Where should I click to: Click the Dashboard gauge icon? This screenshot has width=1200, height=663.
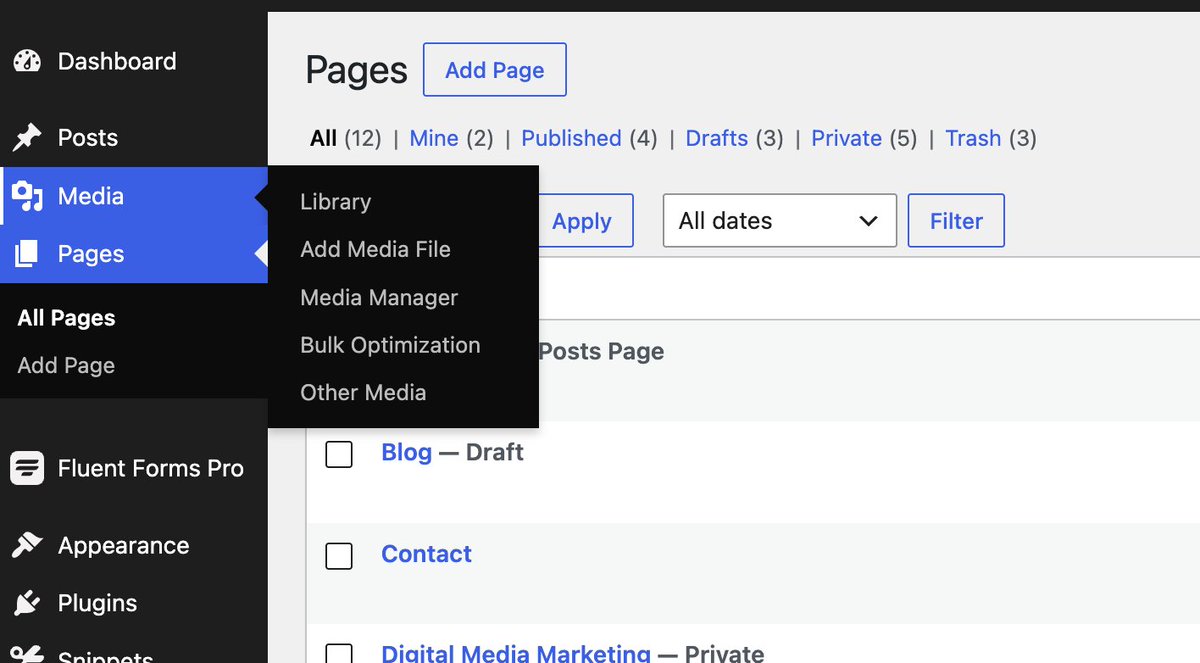[x=27, y=61]
